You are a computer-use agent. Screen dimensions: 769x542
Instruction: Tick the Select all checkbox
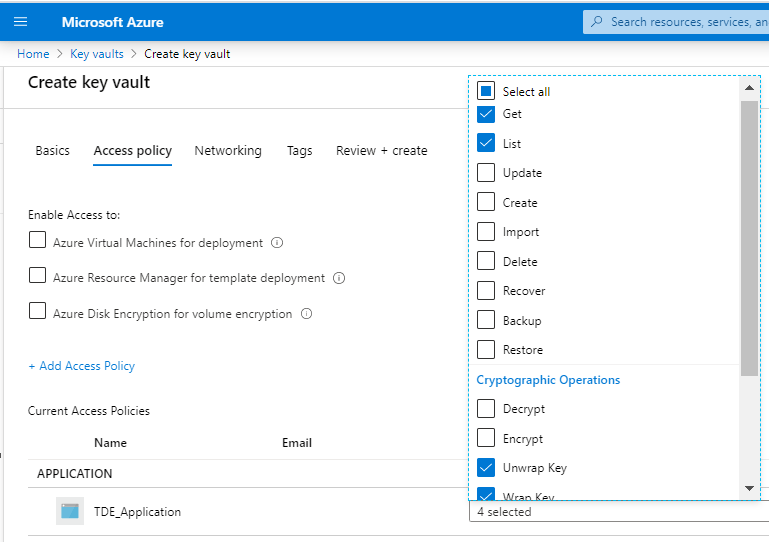pyautogui.click(x=486, y=90)
